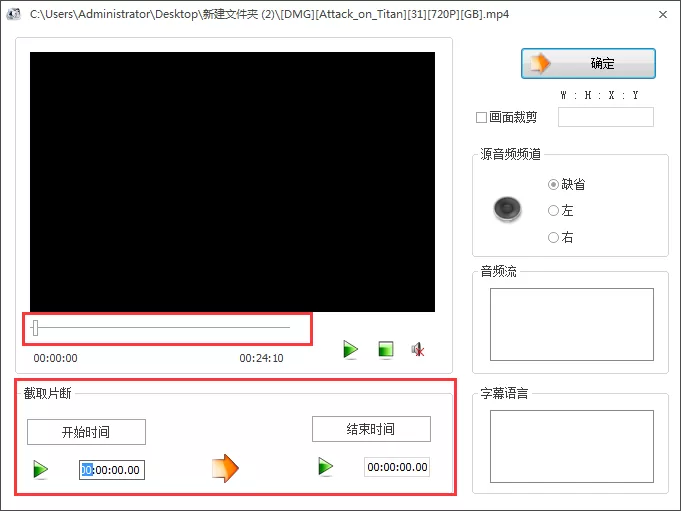Click the 00:24:10 total duration text
The height and width of the screenshot is (511, 681).
[261, 358]
